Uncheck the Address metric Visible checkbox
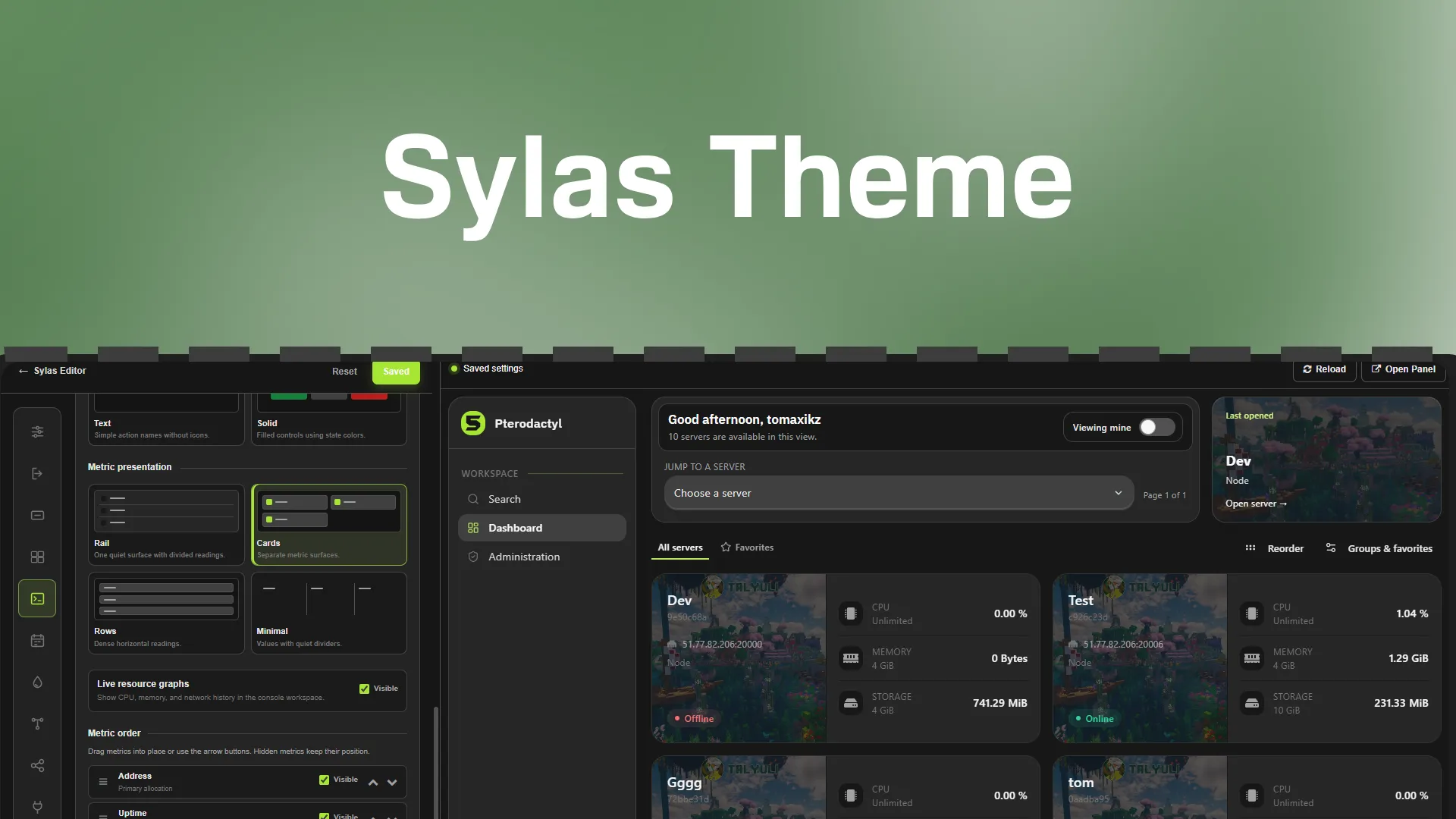 point(324,780)
